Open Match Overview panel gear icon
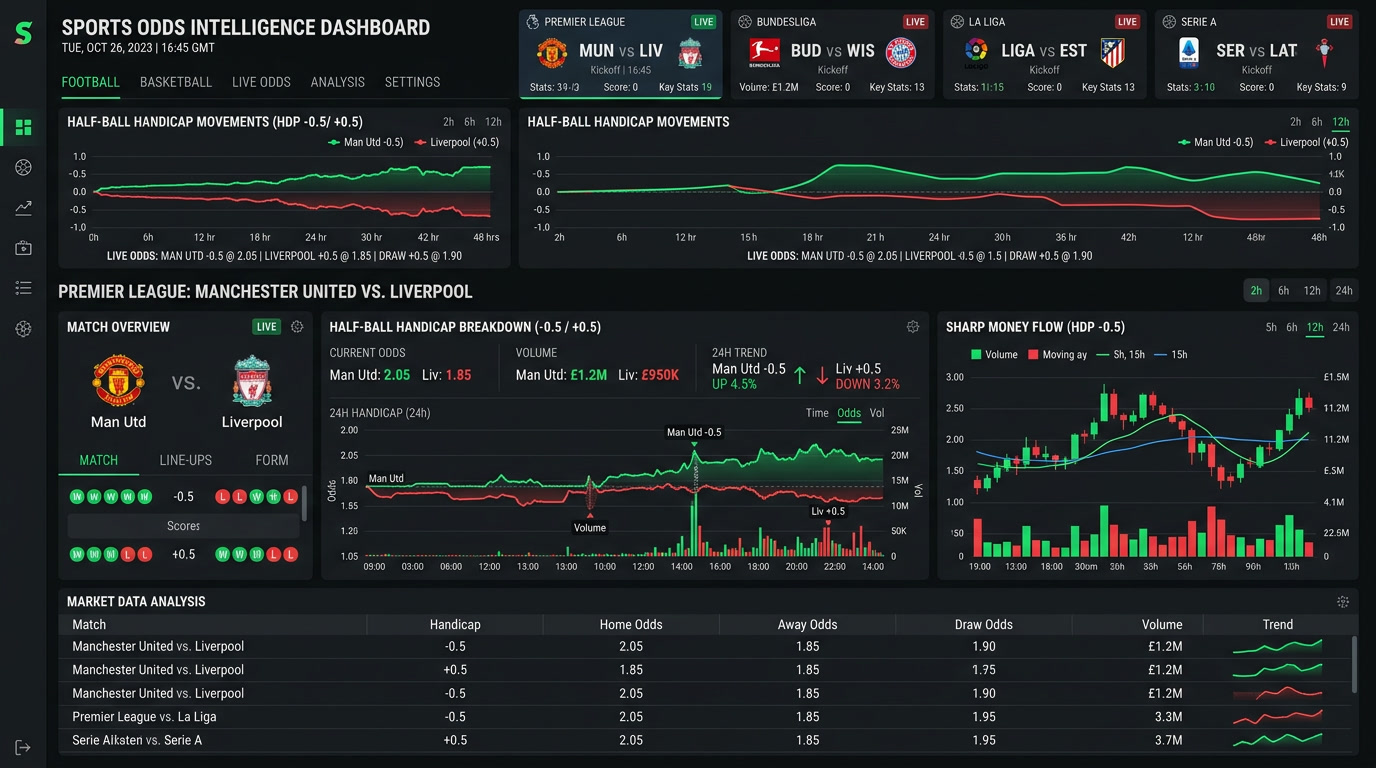Screen dimensions: 1376x768 point(297,327)
